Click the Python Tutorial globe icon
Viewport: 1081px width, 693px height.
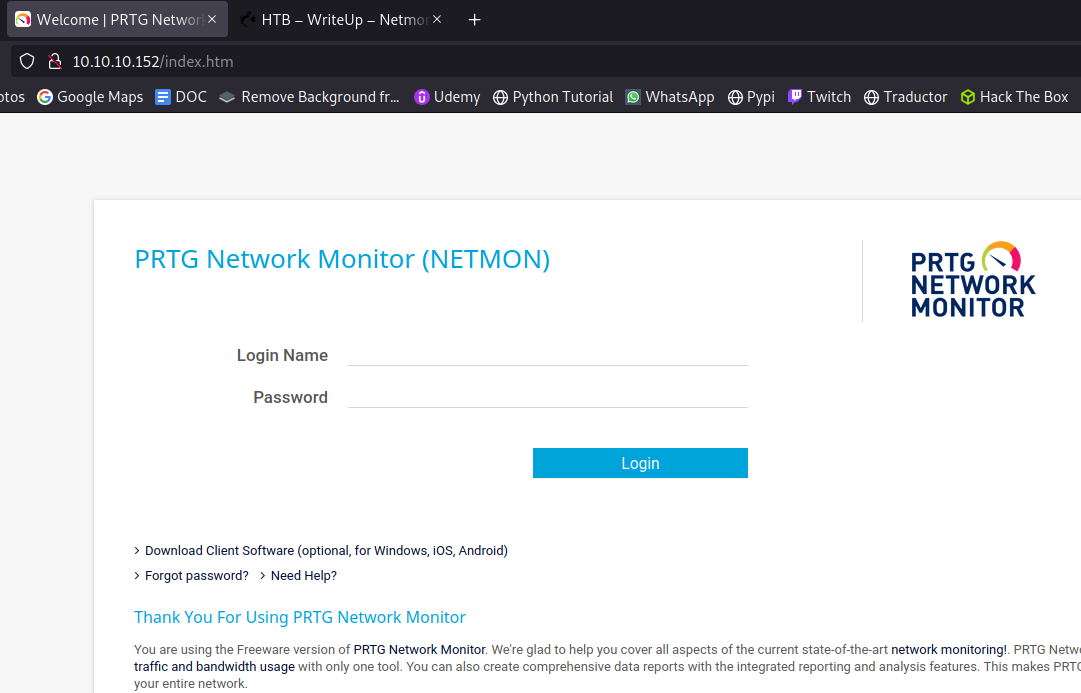tap(501, 98)
